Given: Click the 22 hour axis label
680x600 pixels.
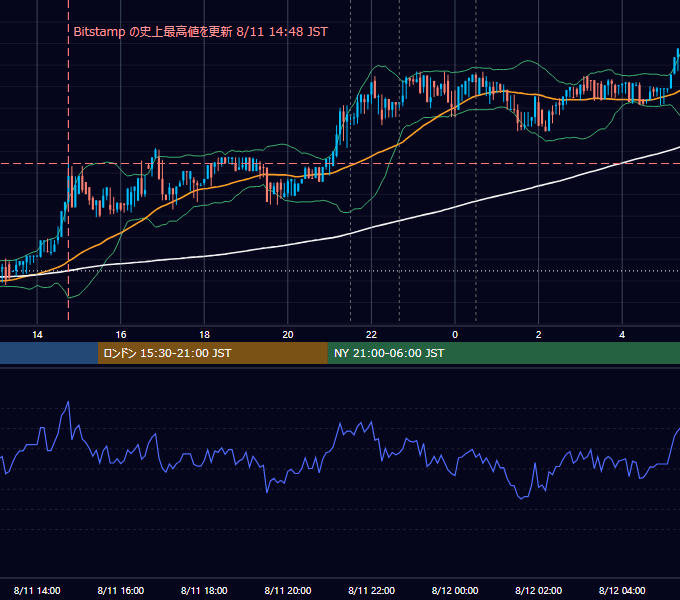Looking at the screenshot, I should click(x=371, y=335).
